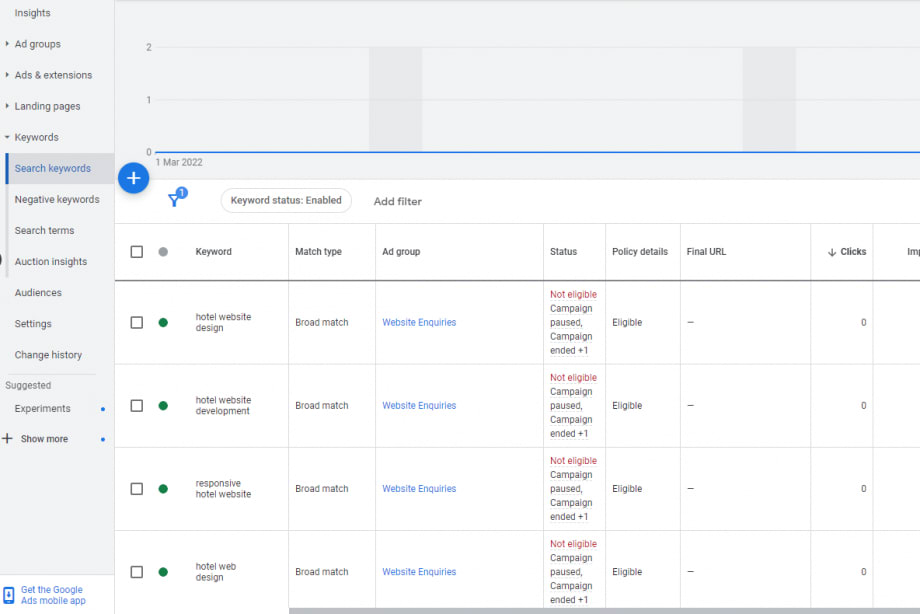Open the filter funnel icon
The image size is (920, 614).
tap(175, 200)
